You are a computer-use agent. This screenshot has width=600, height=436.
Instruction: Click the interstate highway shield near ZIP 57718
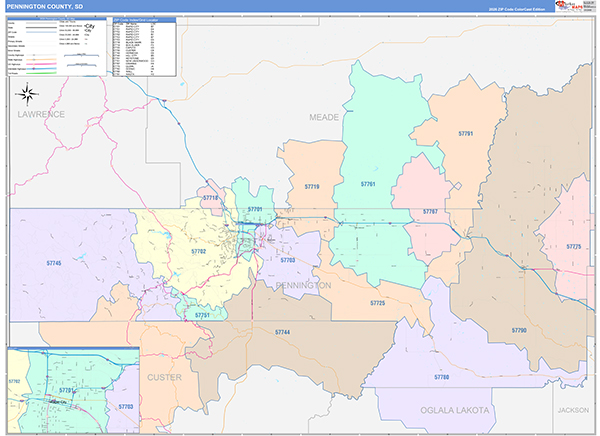coord(207,181)
